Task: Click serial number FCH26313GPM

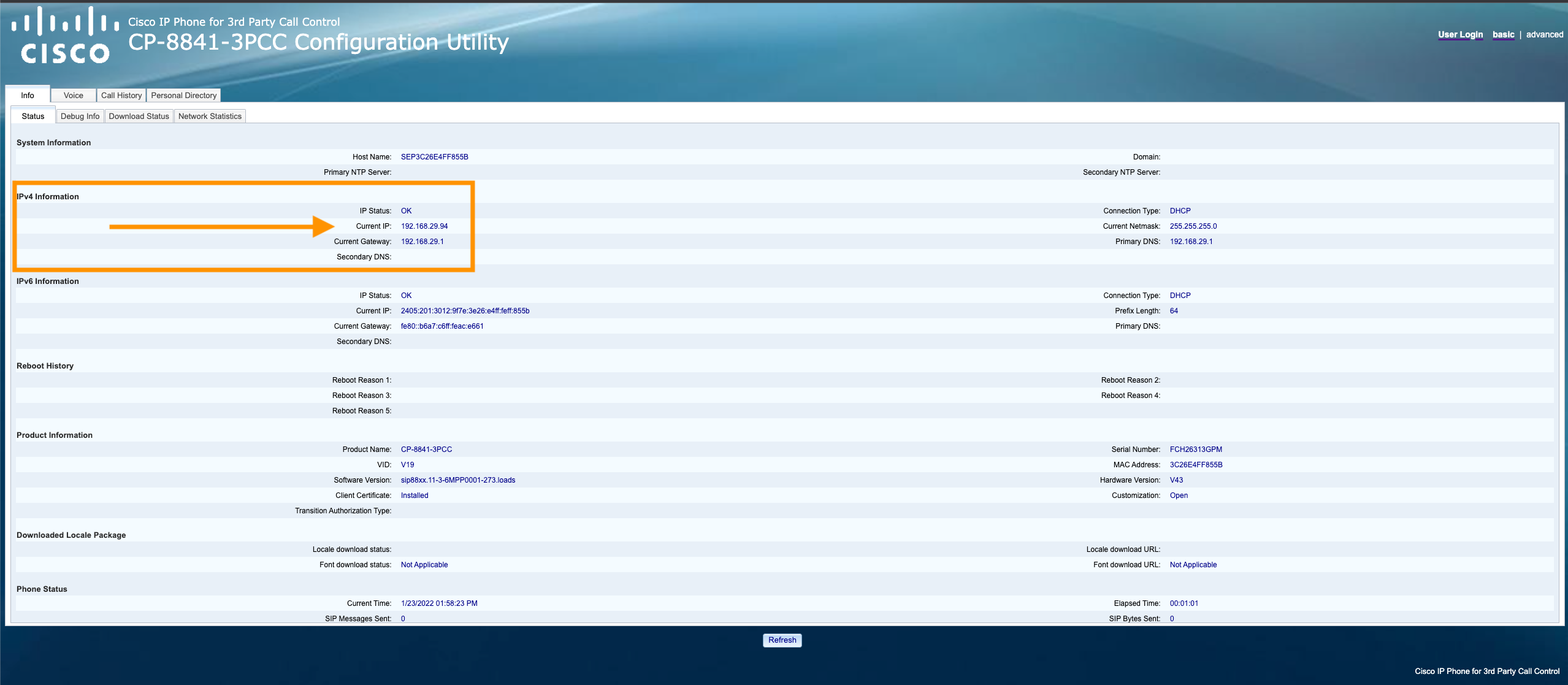Action: (x=1196, y=450)
